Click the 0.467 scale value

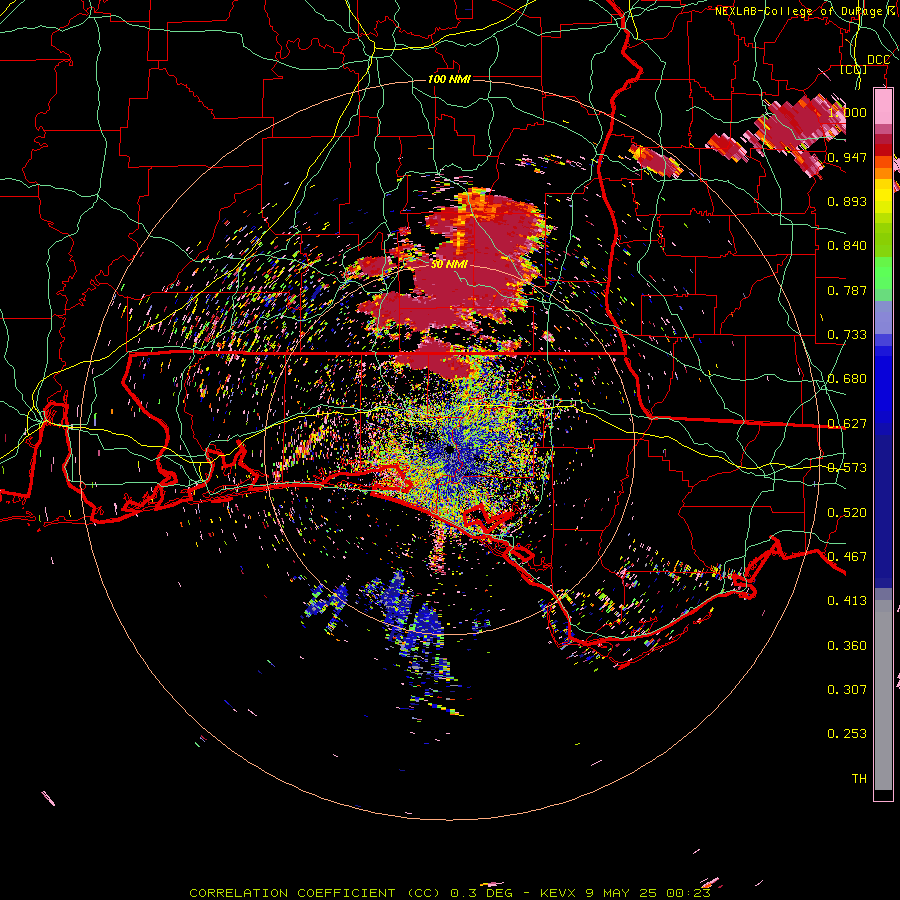pos(847,557)
